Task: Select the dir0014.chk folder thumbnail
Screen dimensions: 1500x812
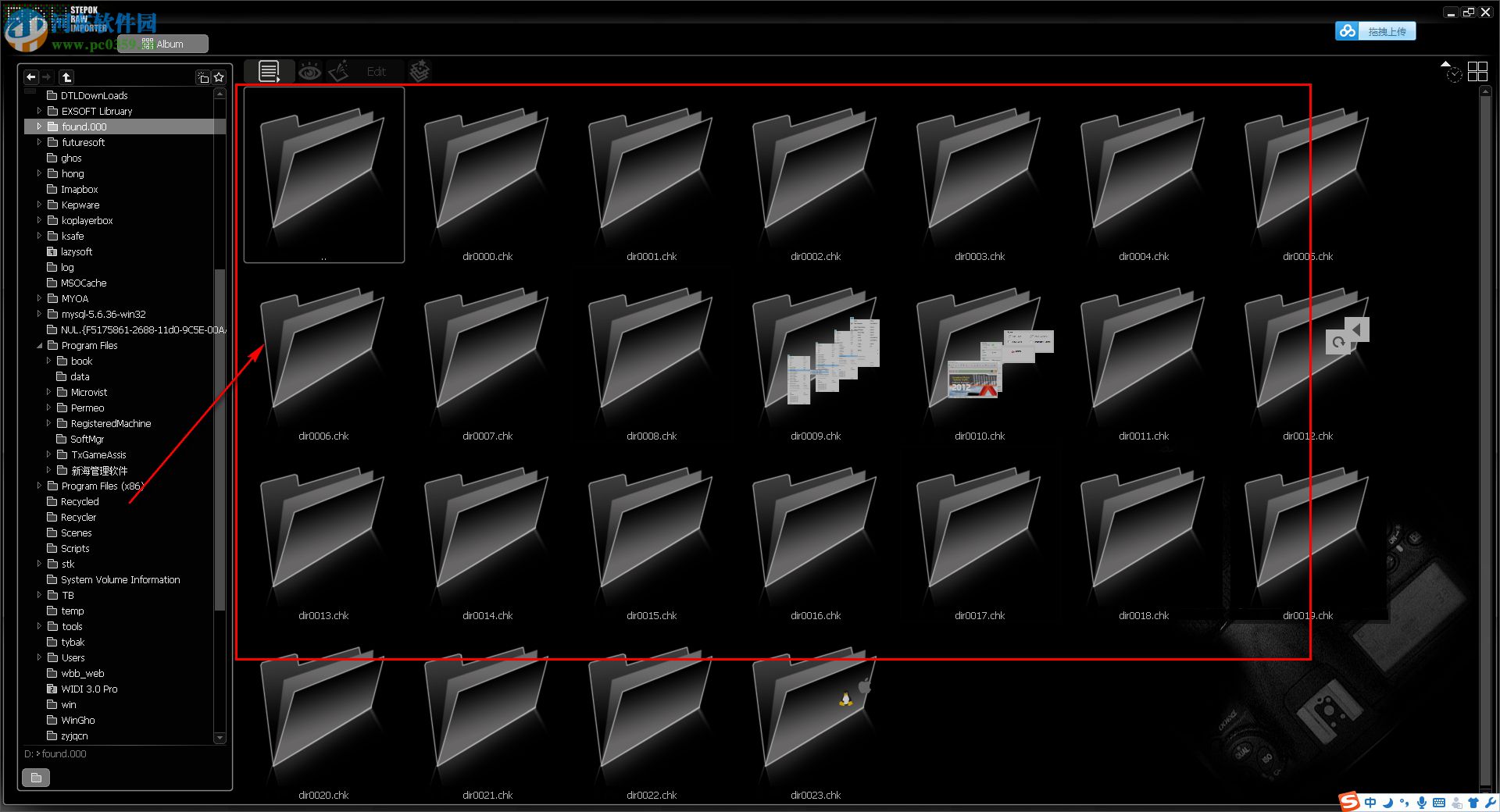Action: click(487, 543)
